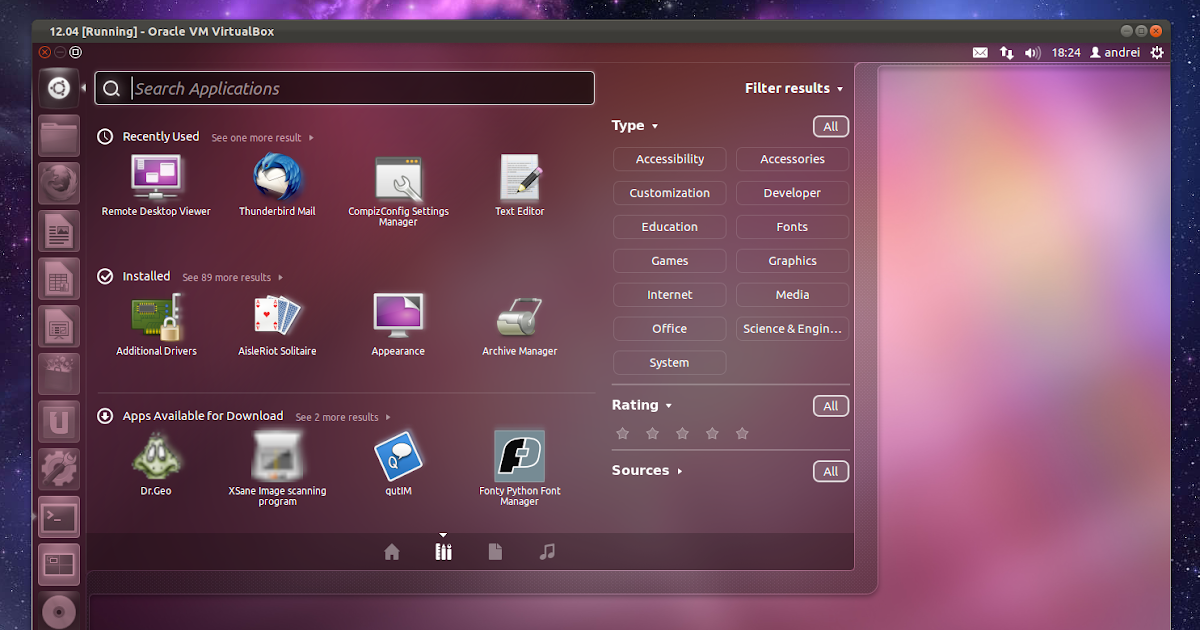Expand the Sources section
This screenshot has width=1200, height=630.
click(647, 470)
